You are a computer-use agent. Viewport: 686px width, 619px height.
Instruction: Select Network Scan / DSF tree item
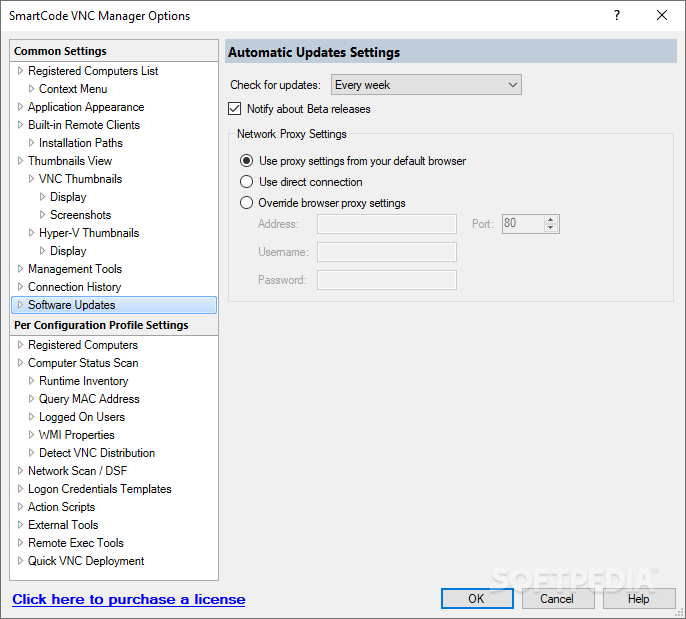coord(77,471)
